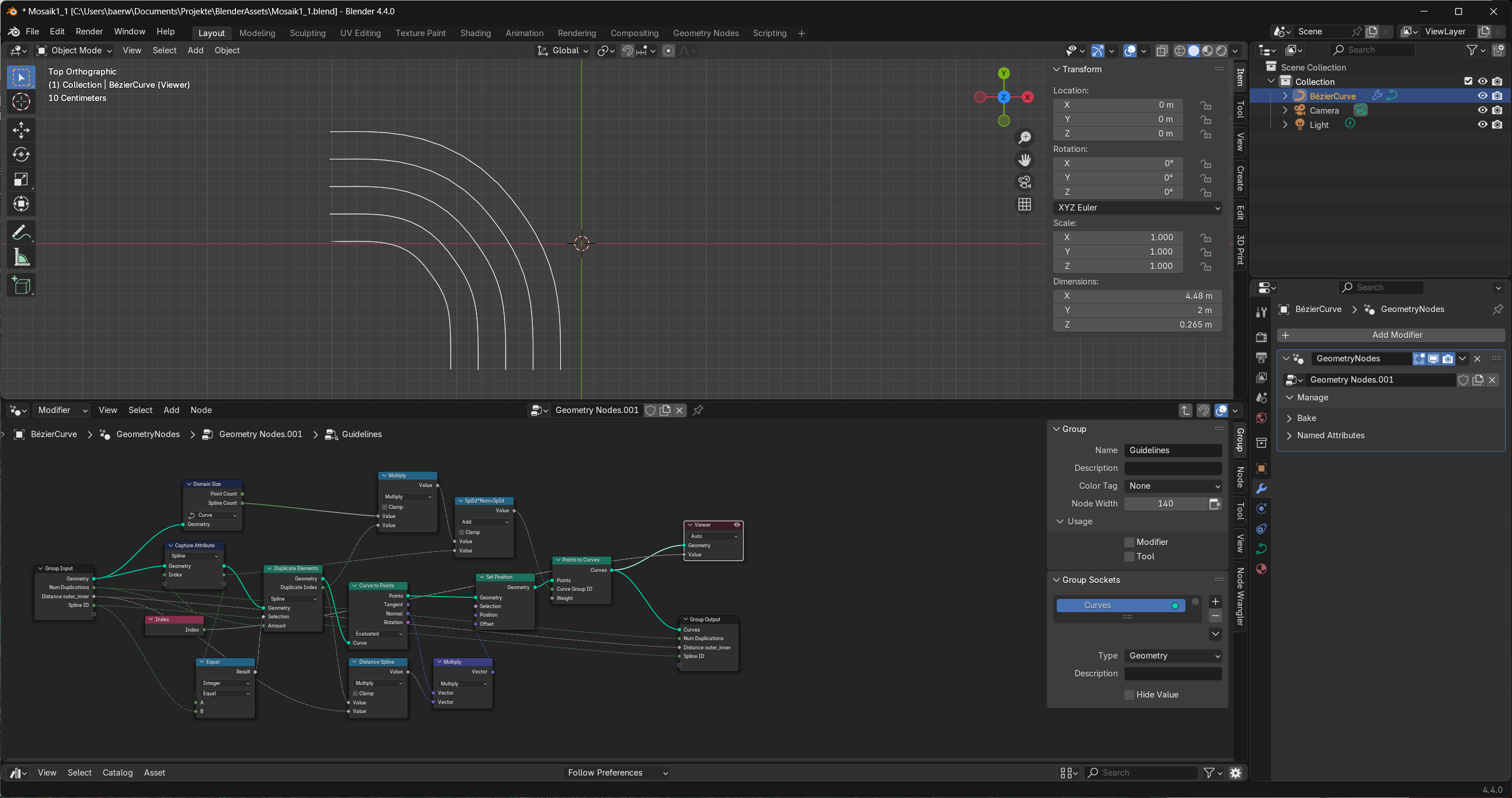Click the Node Width 140 field
Image resolution: width=1512 pixels, height=798 pixels.
point(1166,504)
